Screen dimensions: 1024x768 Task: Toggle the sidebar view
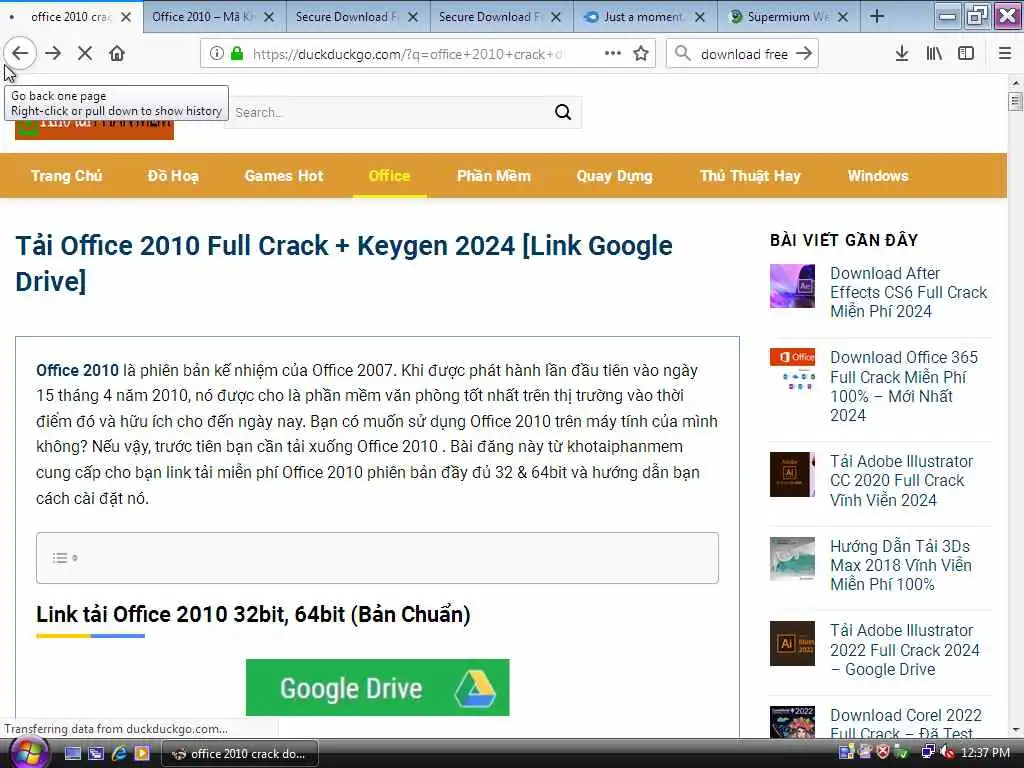pyautogui.click(x=966, y=54)
